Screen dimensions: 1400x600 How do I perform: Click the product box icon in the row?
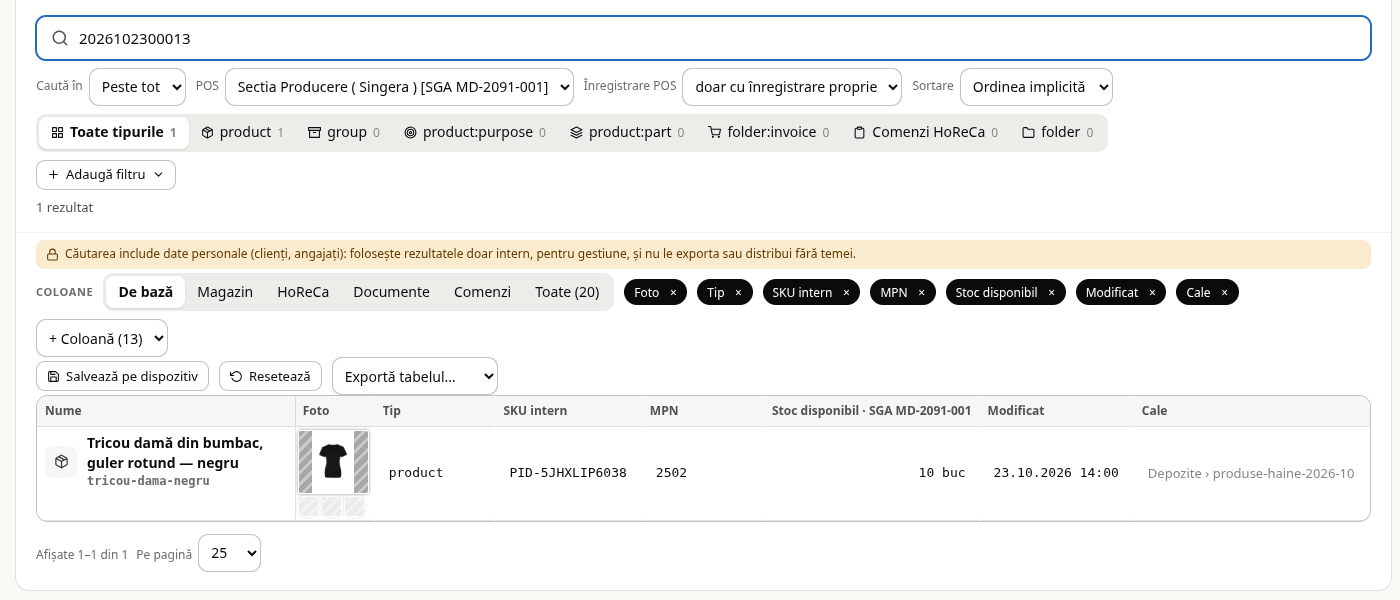tap(61, 462)
